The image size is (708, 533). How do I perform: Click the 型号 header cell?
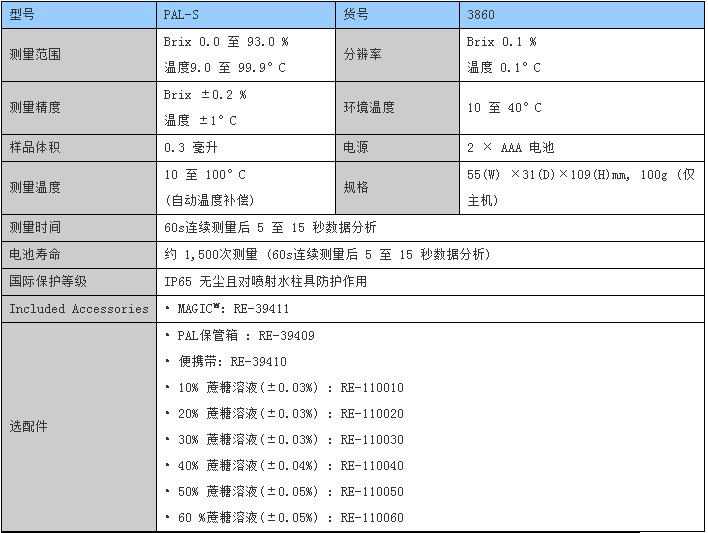point(22,16)
